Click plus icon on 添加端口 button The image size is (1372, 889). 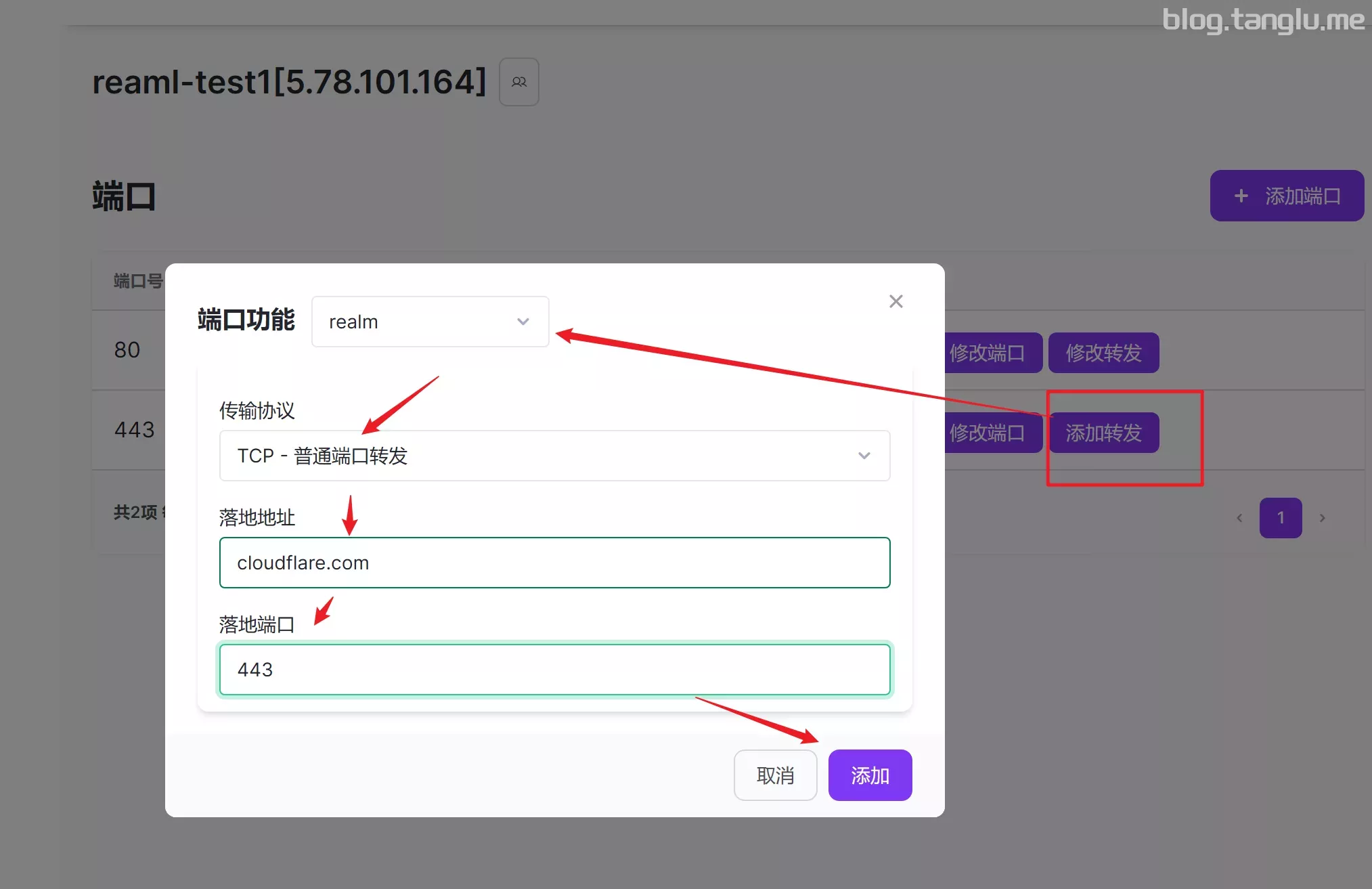click(x=1241, y=196)
